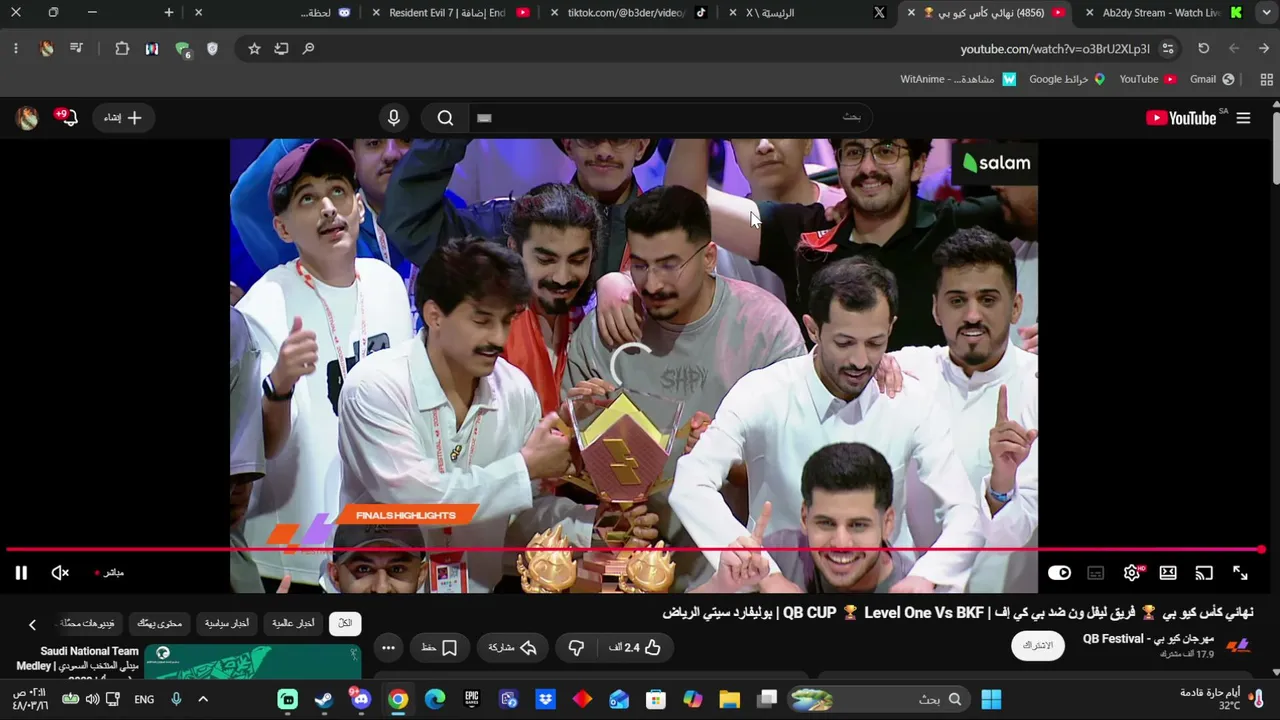1280x720 pixels.
Task: Show hidden system tray icons
Action: (203, 699)
